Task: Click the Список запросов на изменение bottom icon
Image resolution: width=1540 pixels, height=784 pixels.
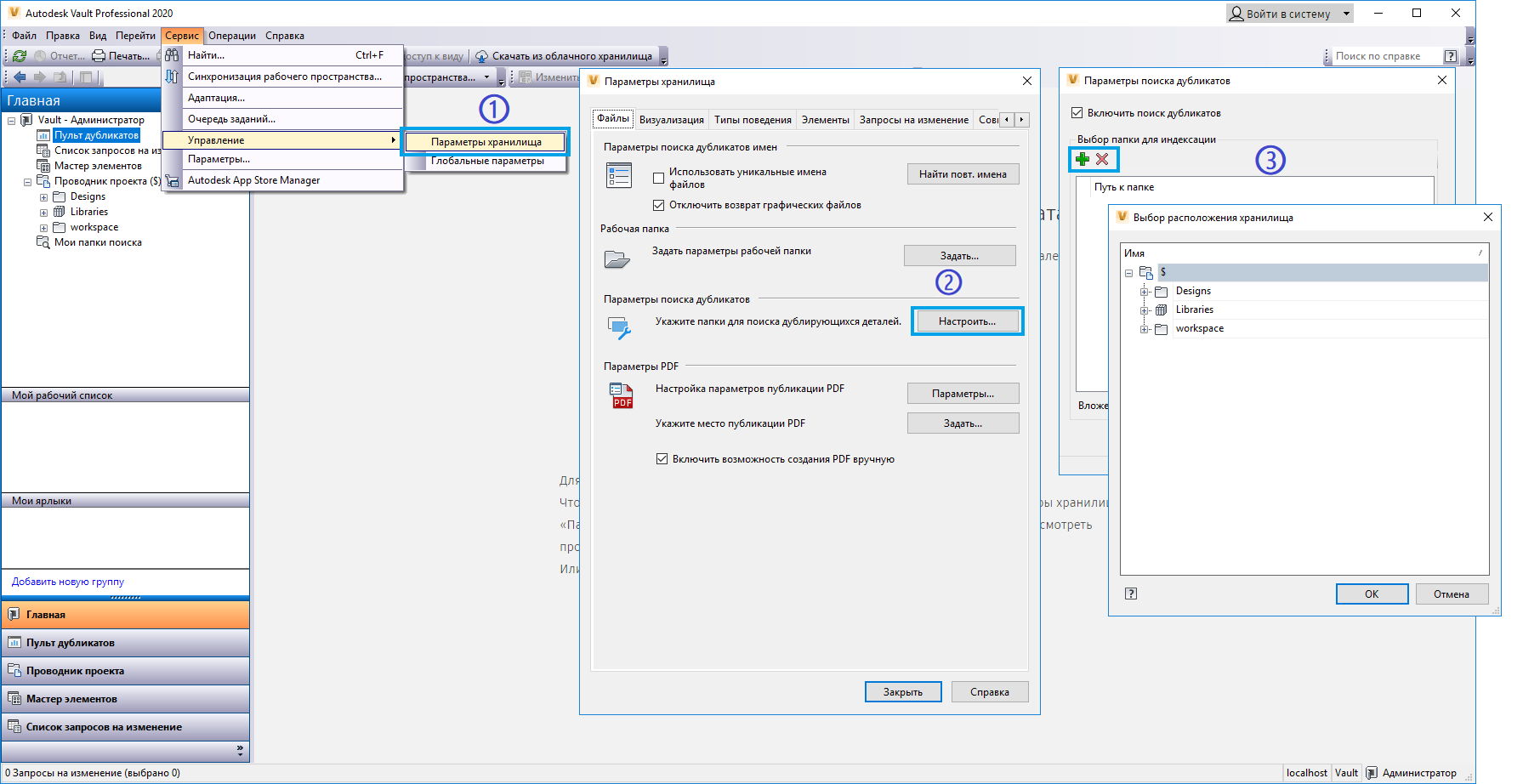Action: 14,727
